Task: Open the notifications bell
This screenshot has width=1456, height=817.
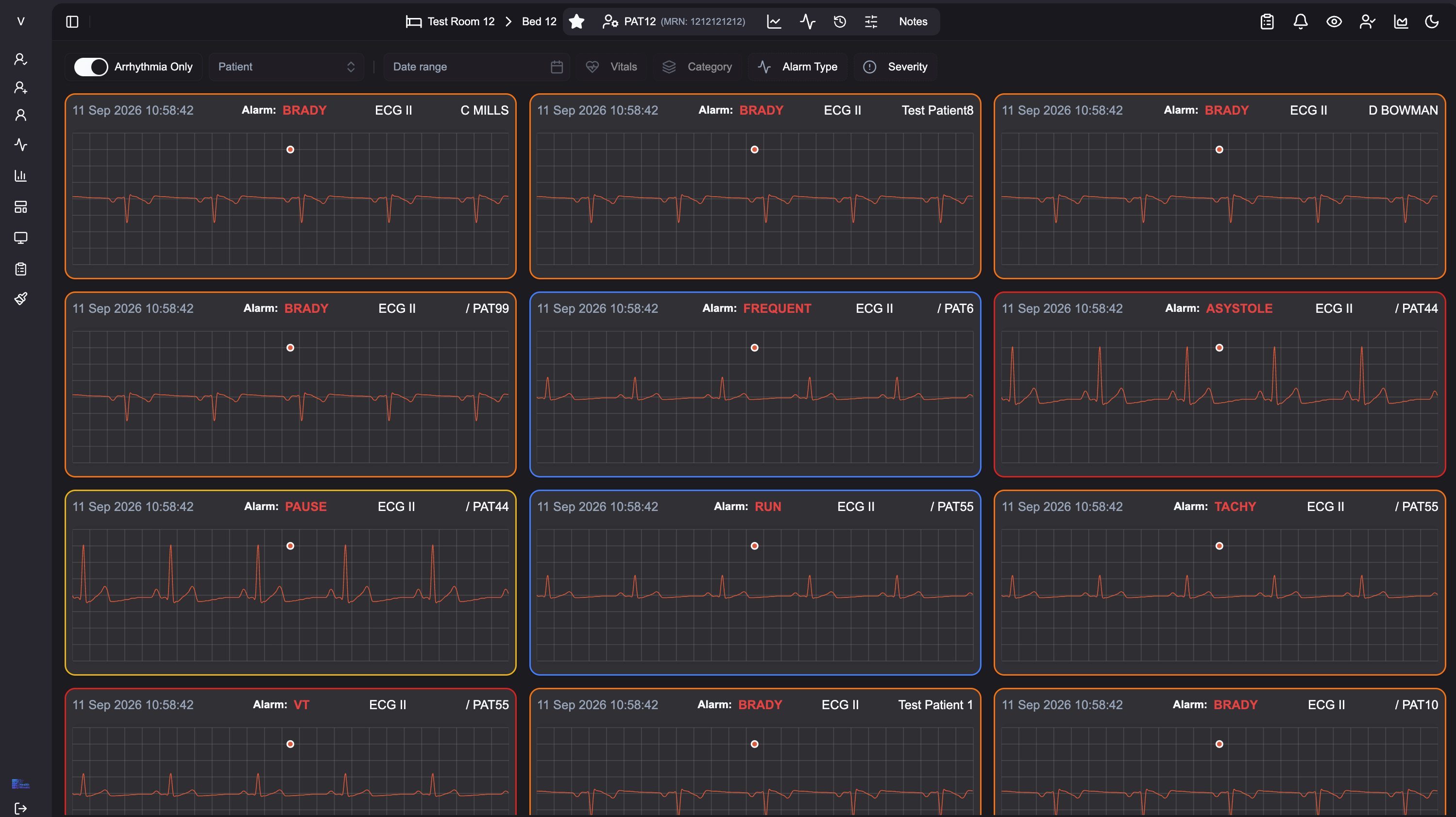Action: 1301,21
